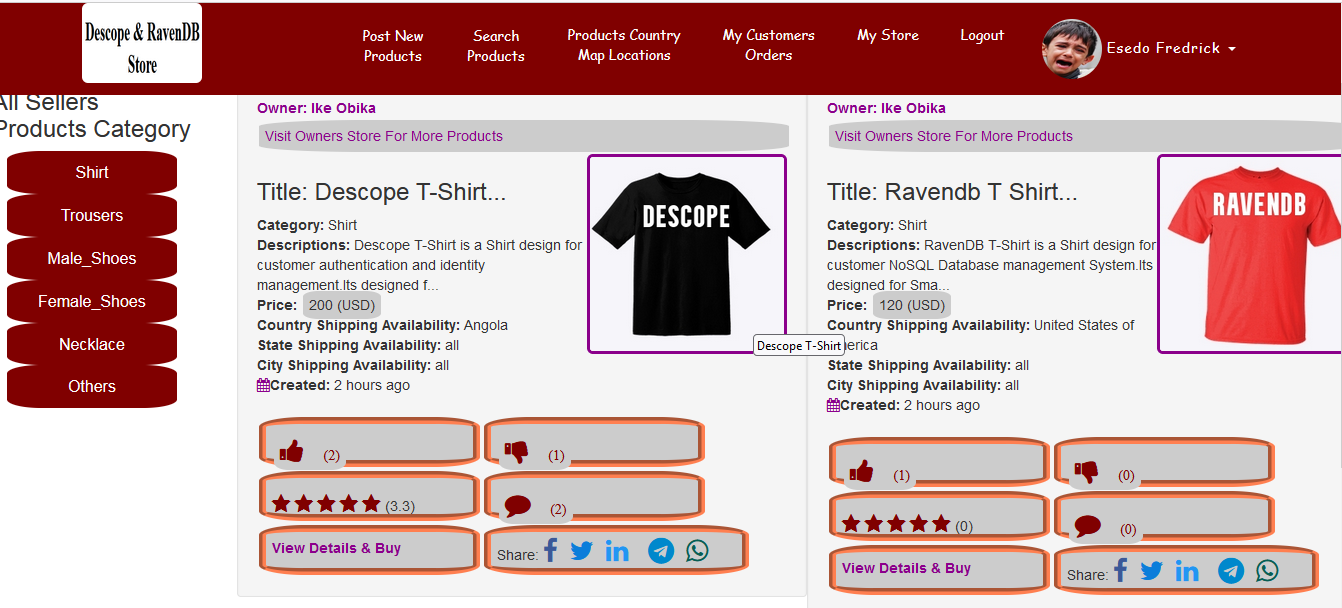Navigate to My Store
The height and width of the screenshot is (608, 1342).
pyautogui.click(x=888, y=35)
